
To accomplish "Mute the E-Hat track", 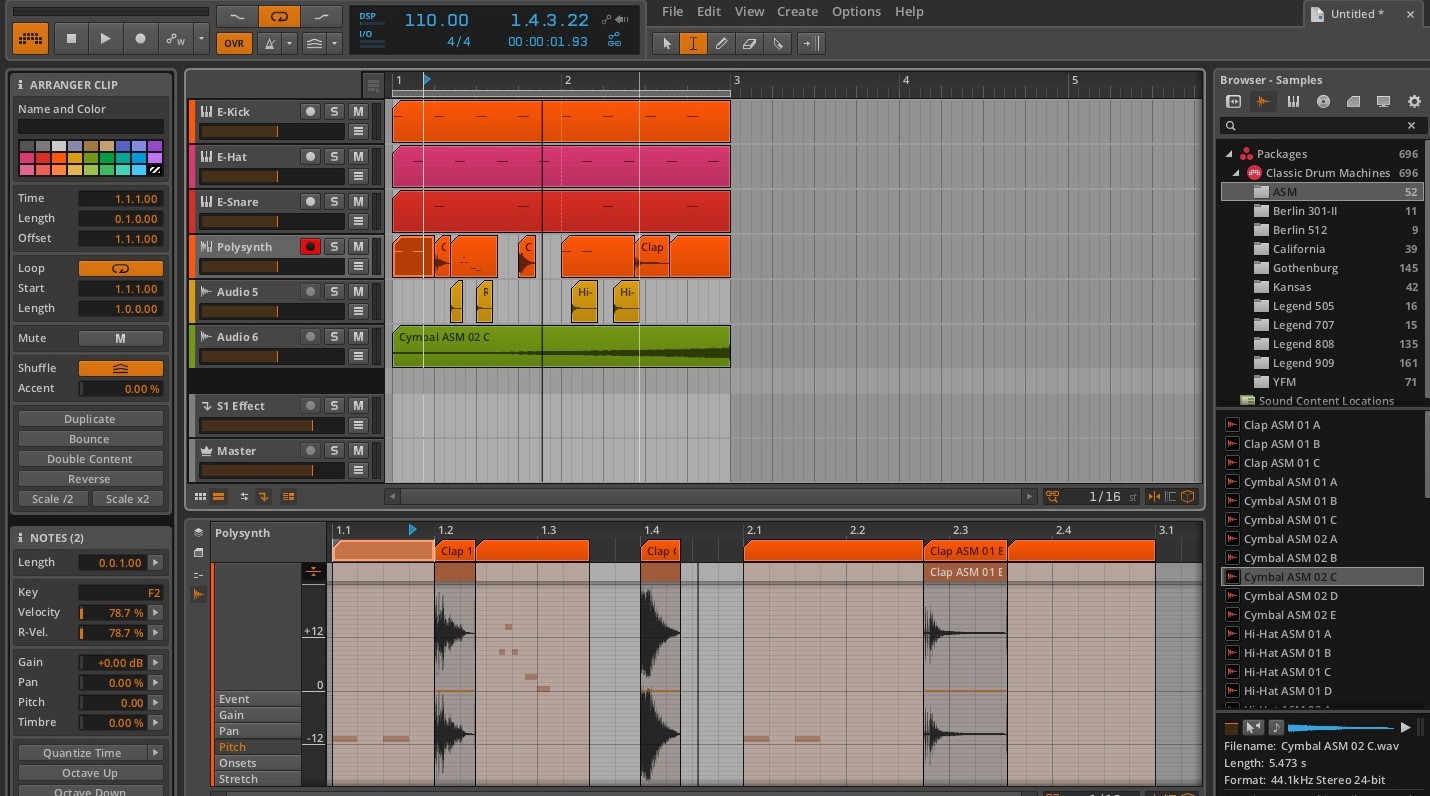I will [x=358, y=157].
